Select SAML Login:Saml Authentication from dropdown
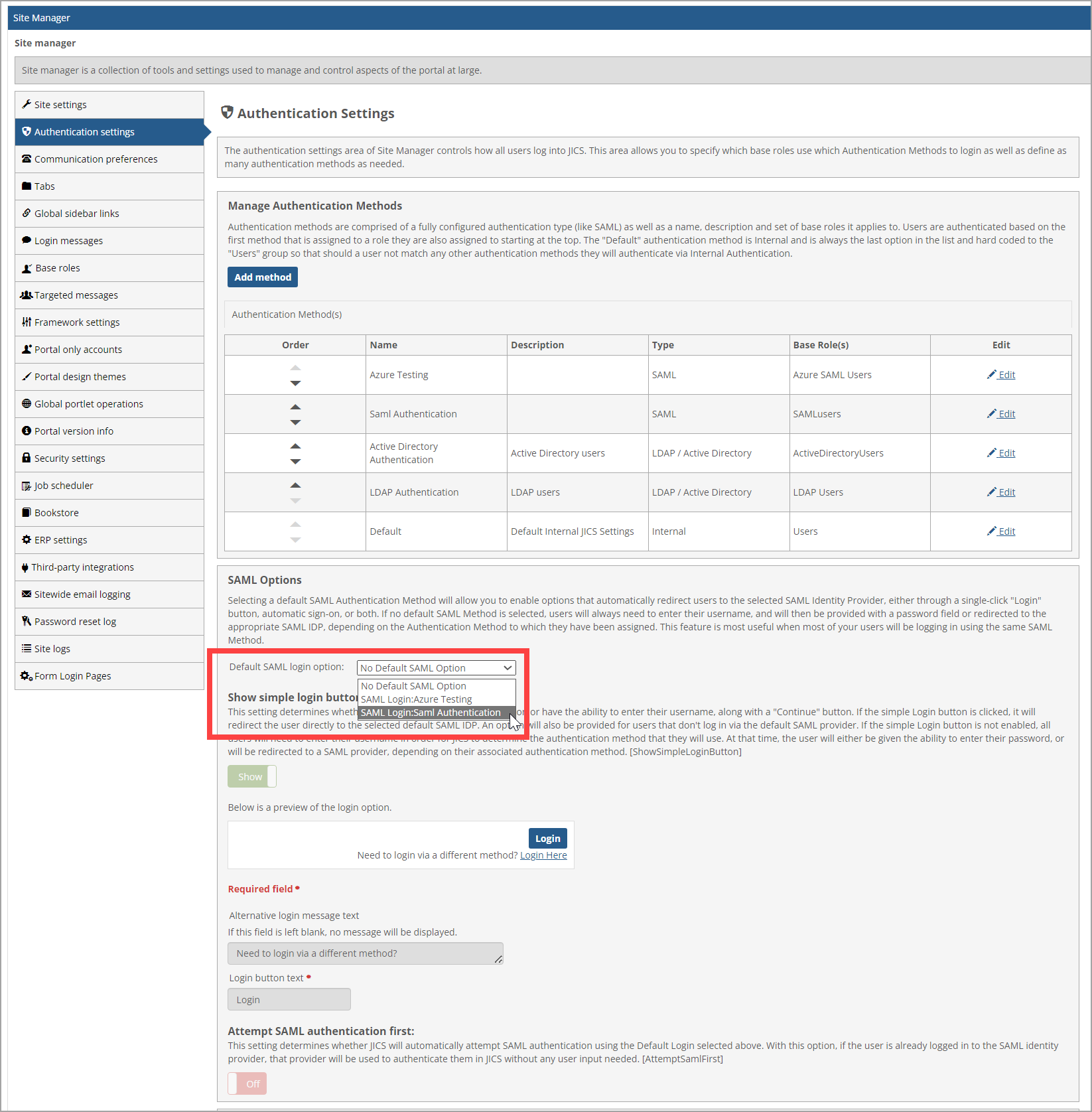Screen dimensions: 1092x1112 pos(430,712)
